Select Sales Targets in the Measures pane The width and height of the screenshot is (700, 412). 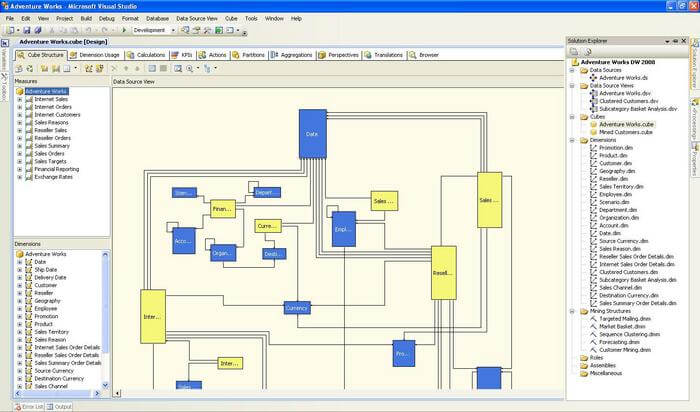50,162
